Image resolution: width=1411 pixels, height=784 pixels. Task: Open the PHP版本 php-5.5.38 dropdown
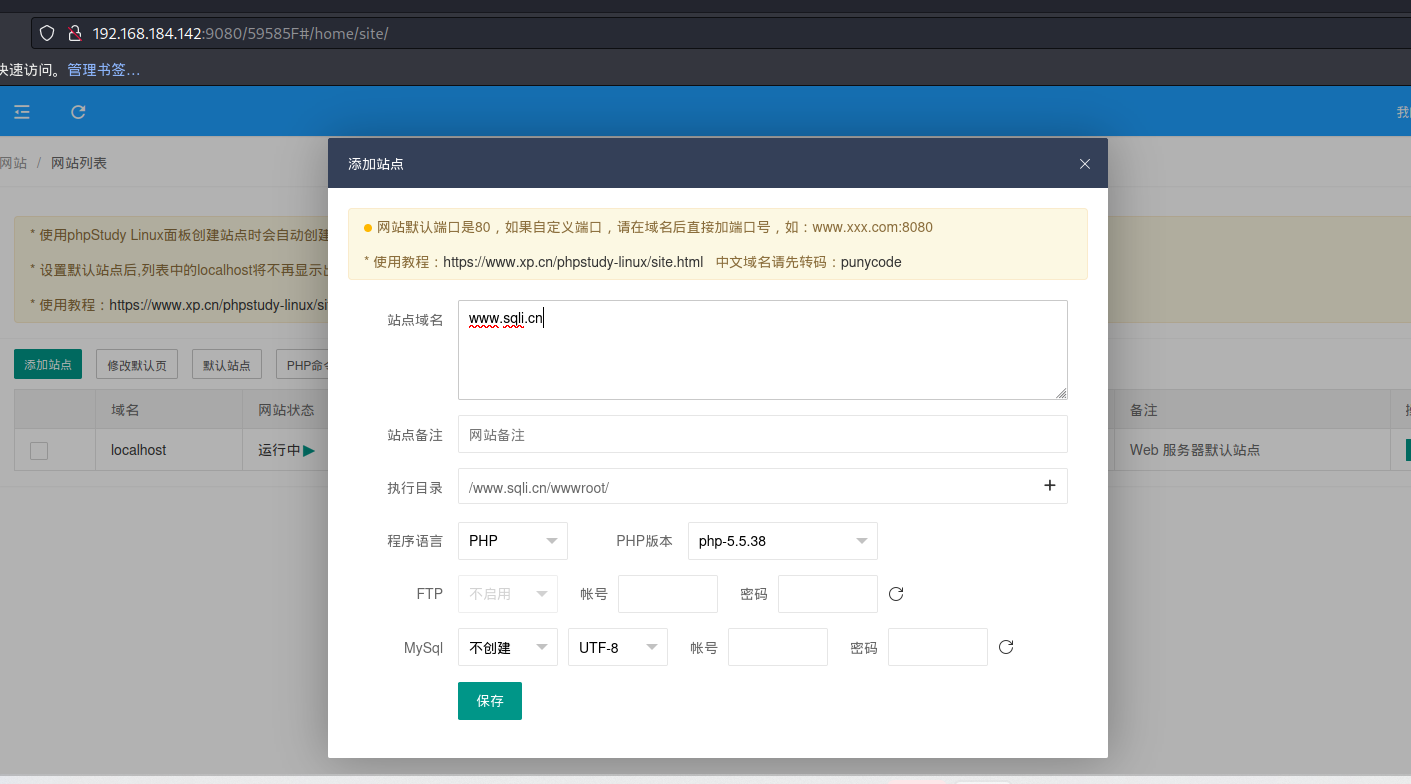point(783,541)
